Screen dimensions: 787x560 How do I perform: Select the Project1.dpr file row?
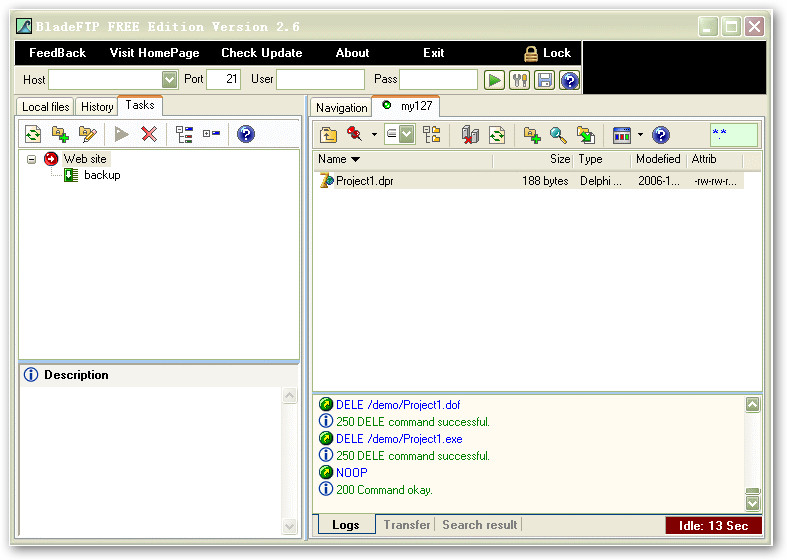[x=530, y=181]
